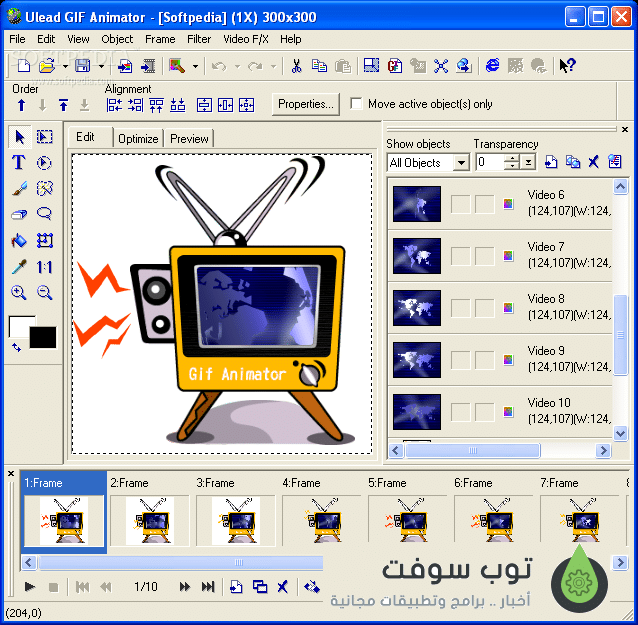
Task: Click the Bring to Front order icon
Action: 63,105
